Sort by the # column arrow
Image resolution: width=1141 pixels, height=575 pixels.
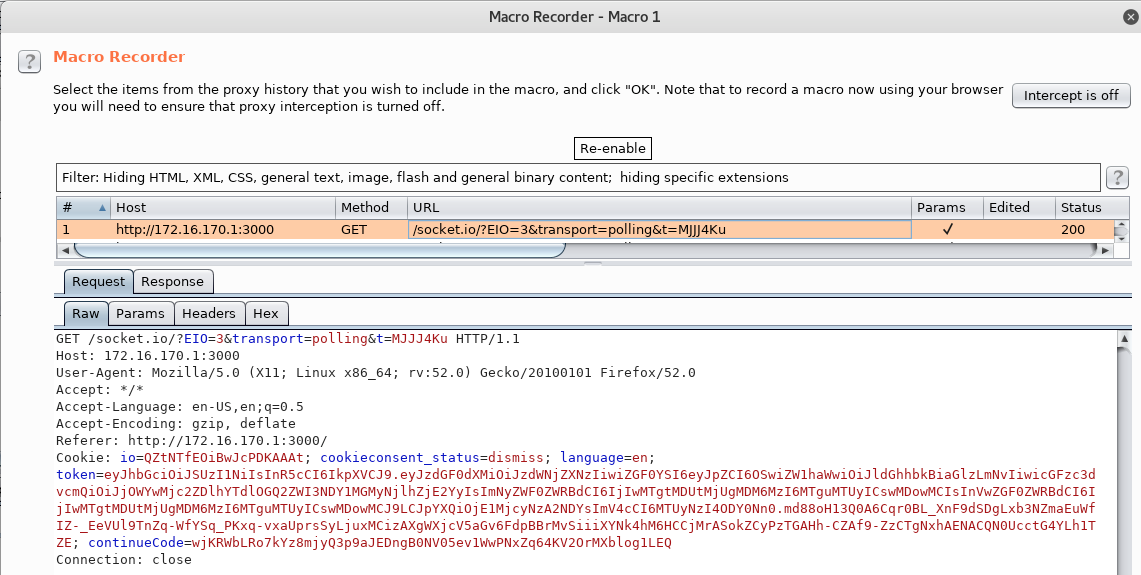tap(102, 207)
